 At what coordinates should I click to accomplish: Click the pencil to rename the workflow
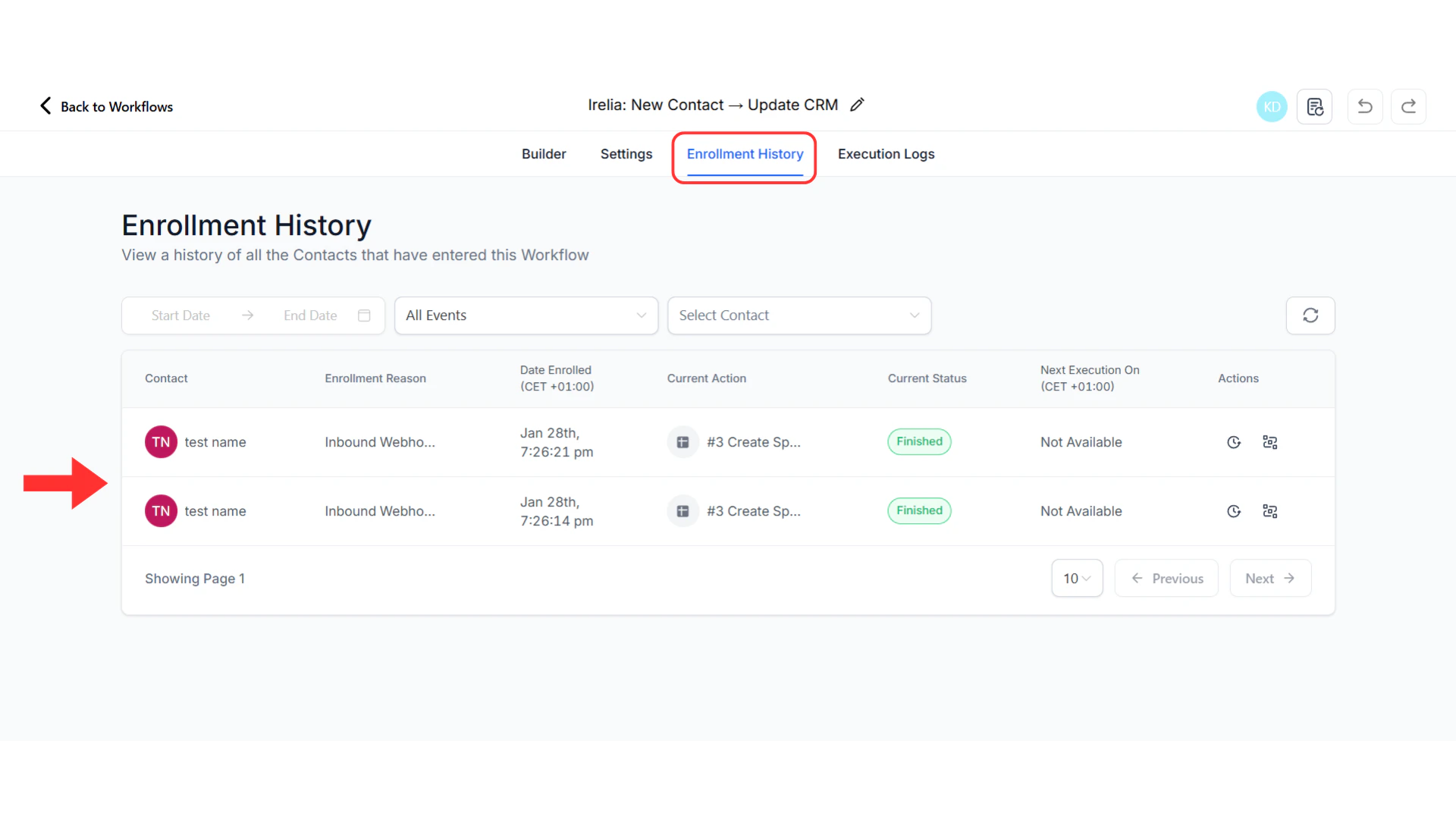coord(857,104)
